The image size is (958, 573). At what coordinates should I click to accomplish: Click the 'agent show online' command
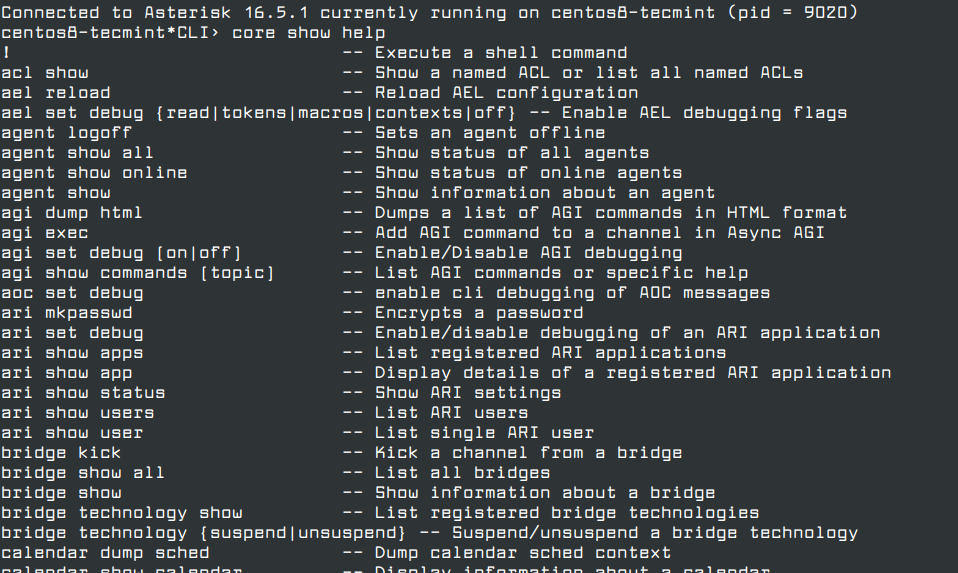pos(94,172)
